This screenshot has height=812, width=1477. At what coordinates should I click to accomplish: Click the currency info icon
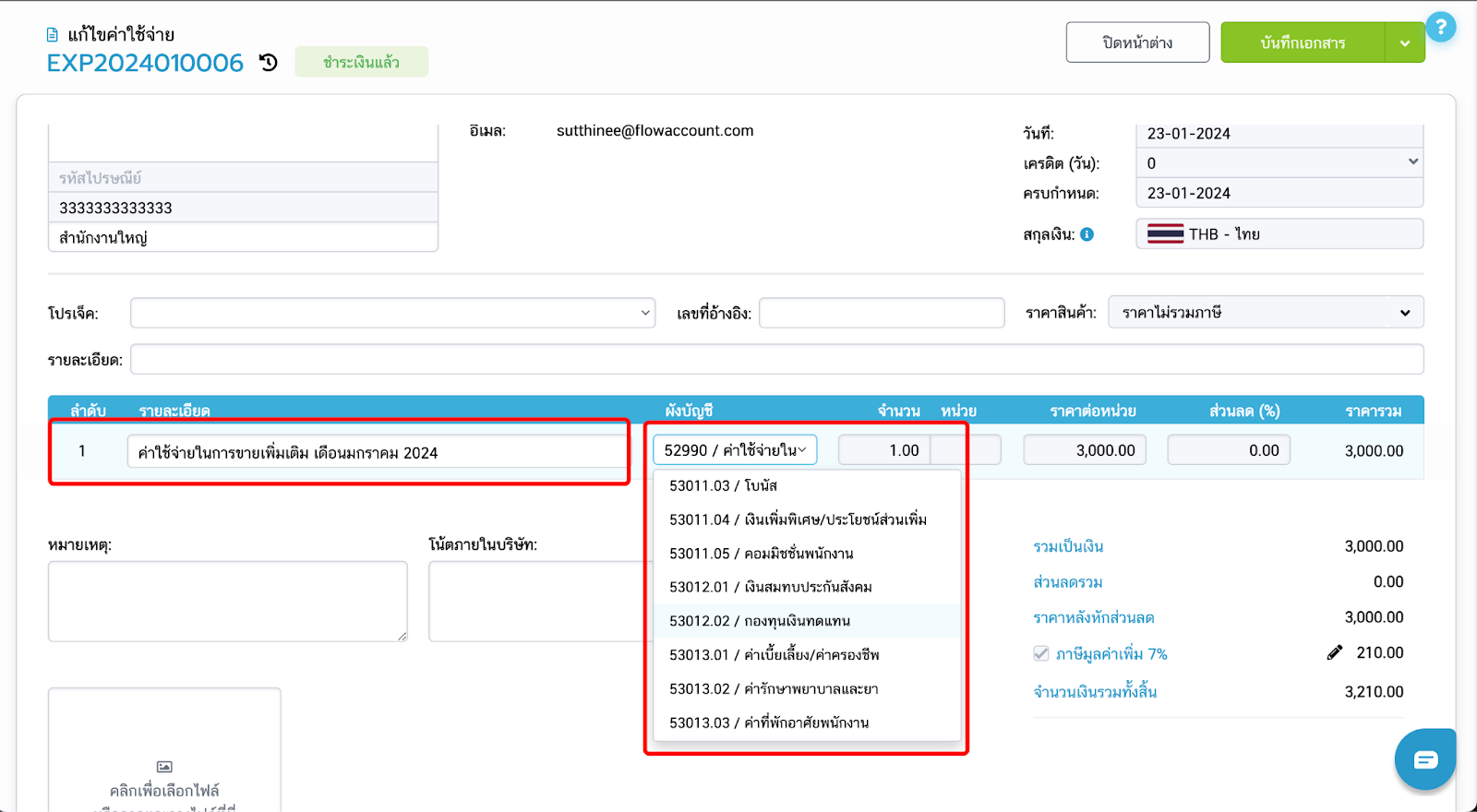(1087, 234)
